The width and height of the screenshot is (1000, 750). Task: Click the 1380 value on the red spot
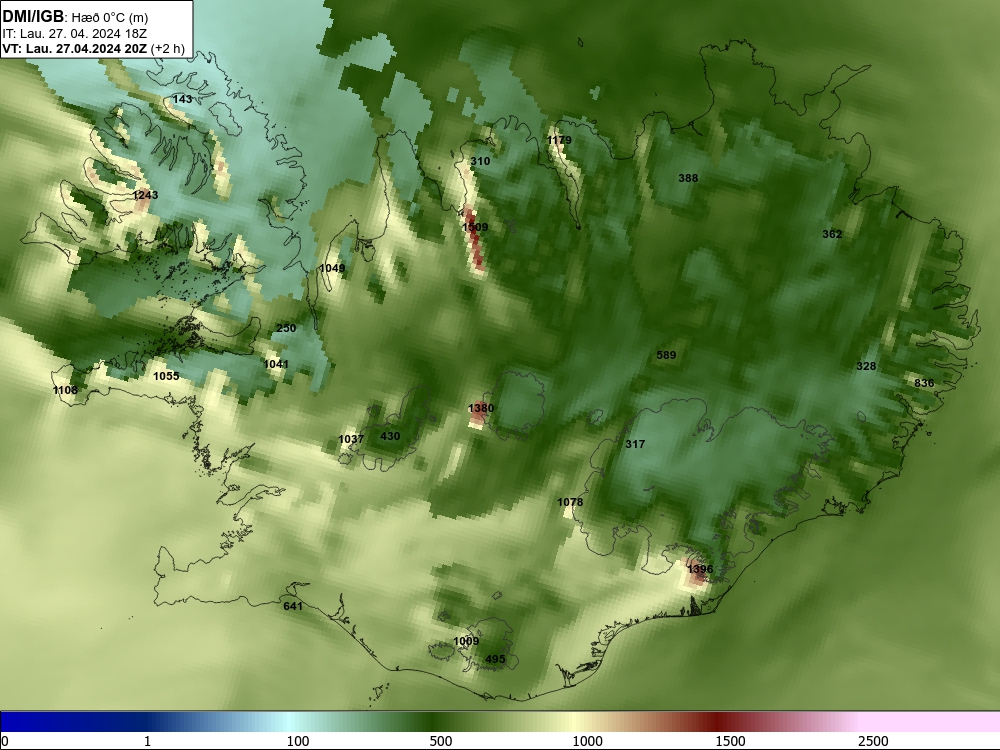(x=481, y=408)
